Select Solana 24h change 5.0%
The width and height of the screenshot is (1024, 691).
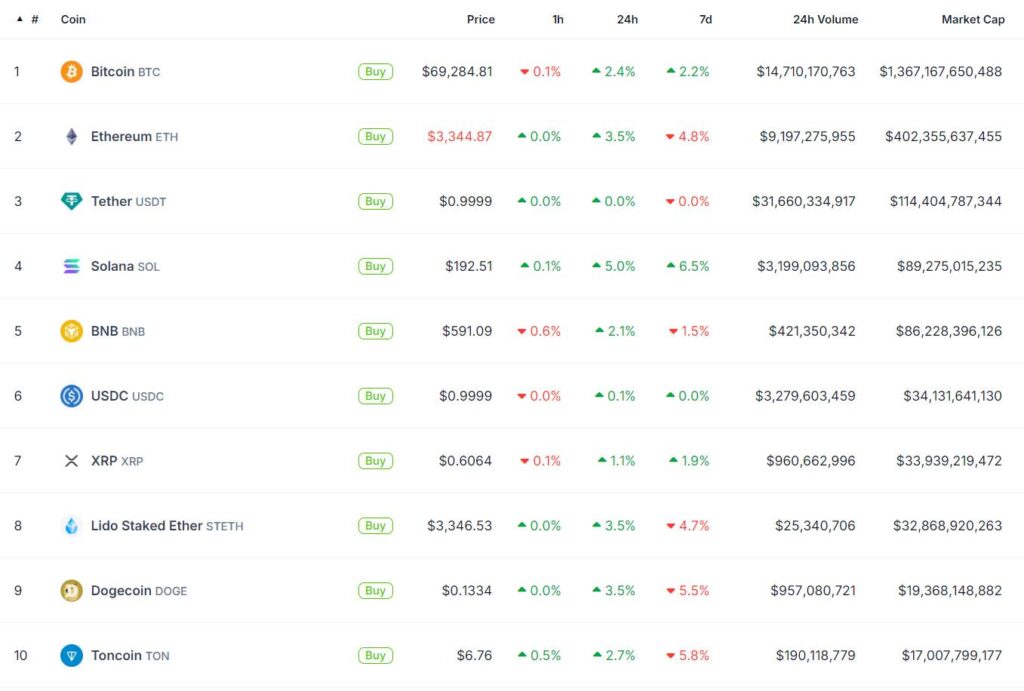click(613, 266)
